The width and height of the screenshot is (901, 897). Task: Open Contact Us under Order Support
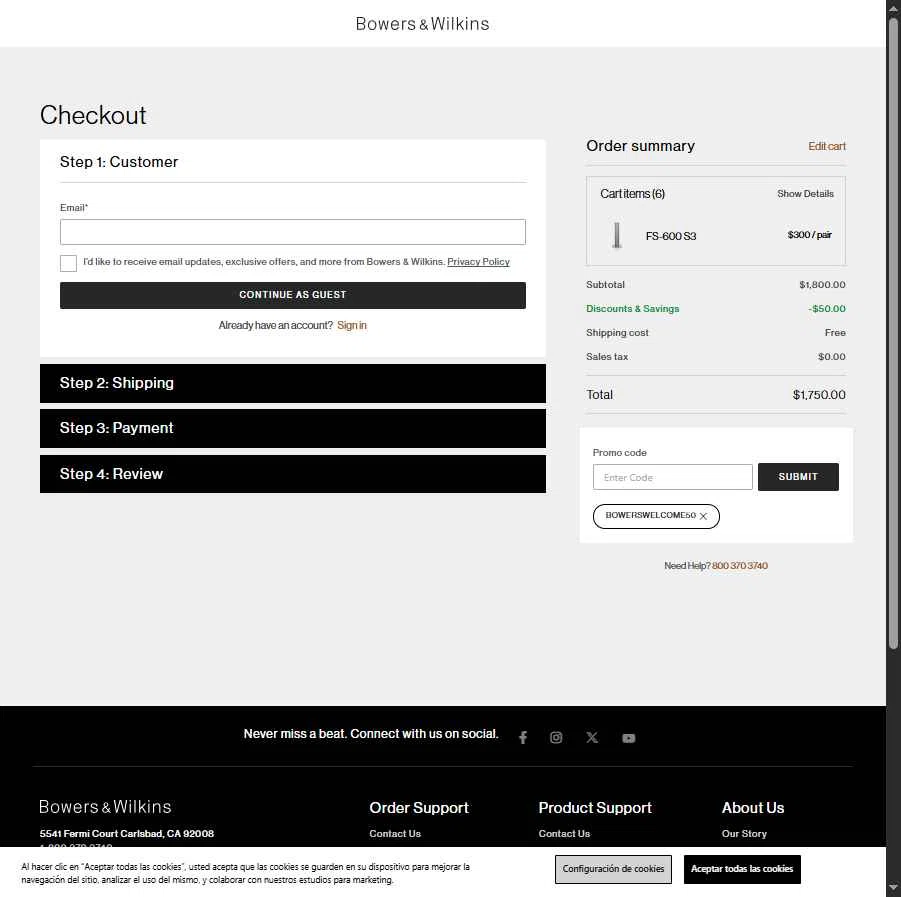tap(395, 833)
